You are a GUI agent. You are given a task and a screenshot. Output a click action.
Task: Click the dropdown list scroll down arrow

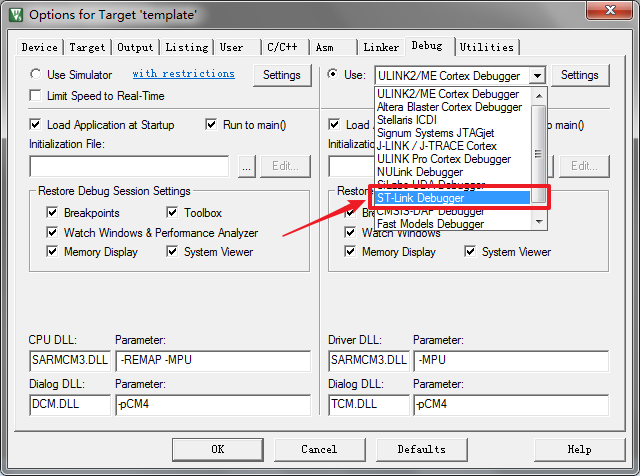539,222
